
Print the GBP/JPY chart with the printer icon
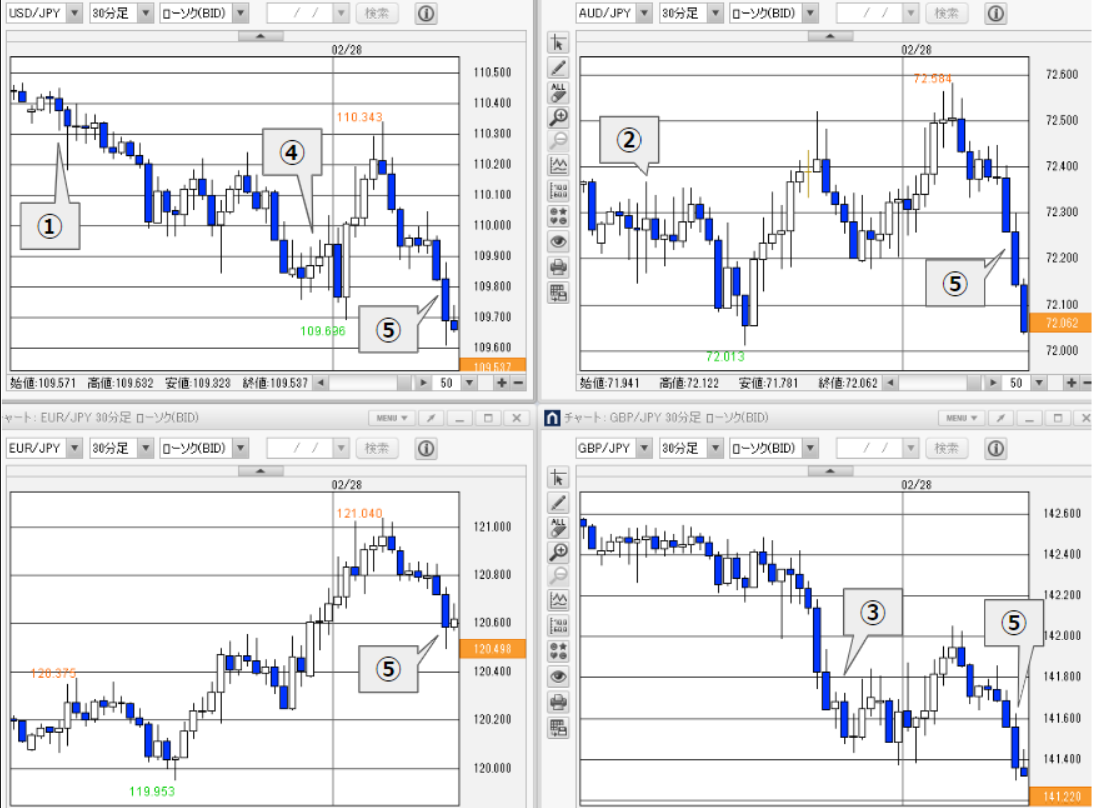click(558, 702)
